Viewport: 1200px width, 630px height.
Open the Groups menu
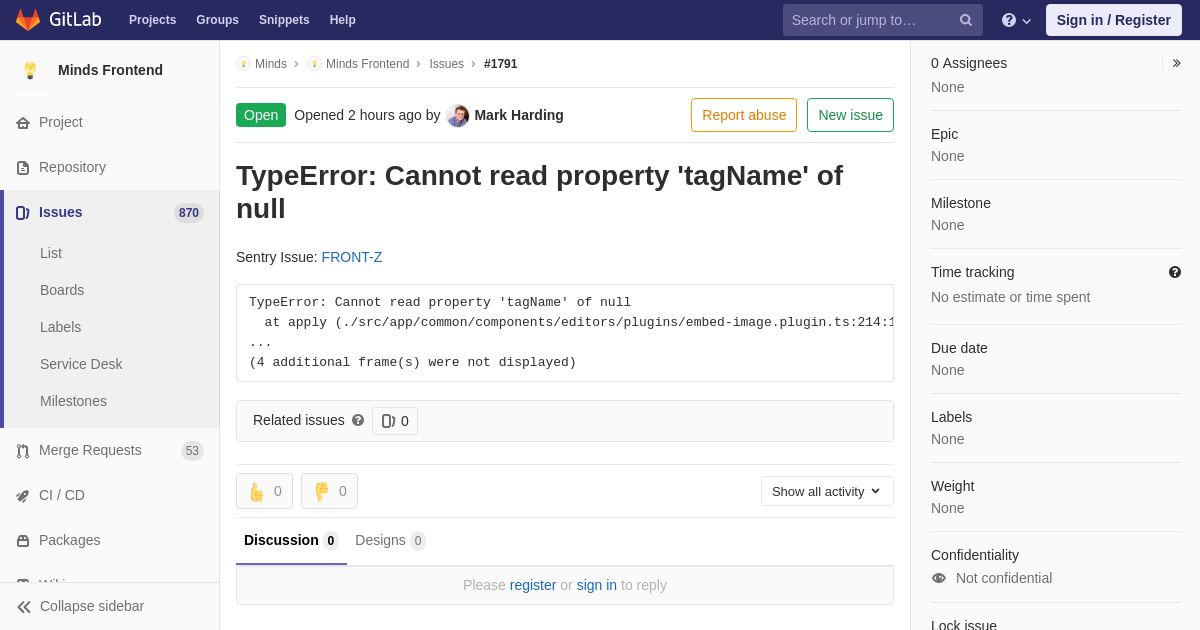pyautogui.click(x=217, y=20)
